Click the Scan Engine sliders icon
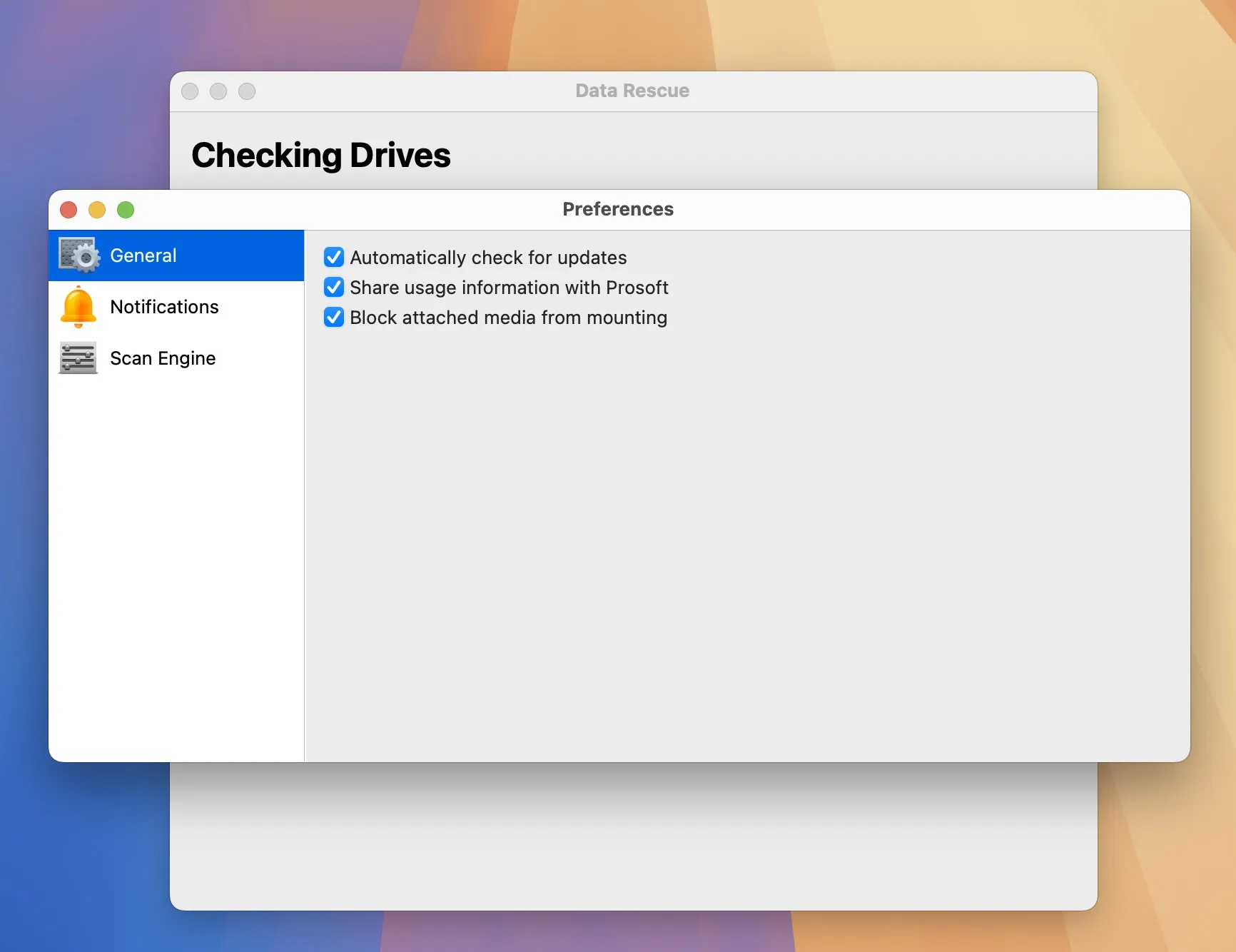The height and width of the screenshot is (952, 1236). tap(78, 358)
